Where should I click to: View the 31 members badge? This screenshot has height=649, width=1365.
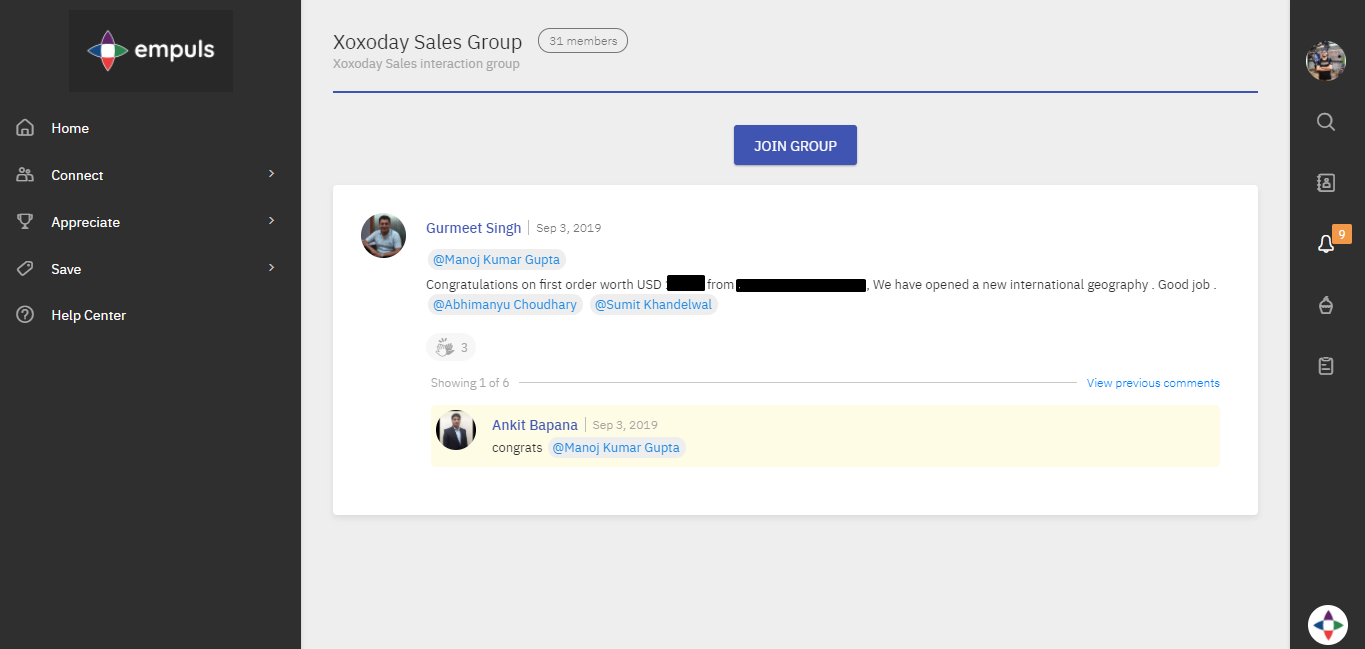(x=583, y=41)
